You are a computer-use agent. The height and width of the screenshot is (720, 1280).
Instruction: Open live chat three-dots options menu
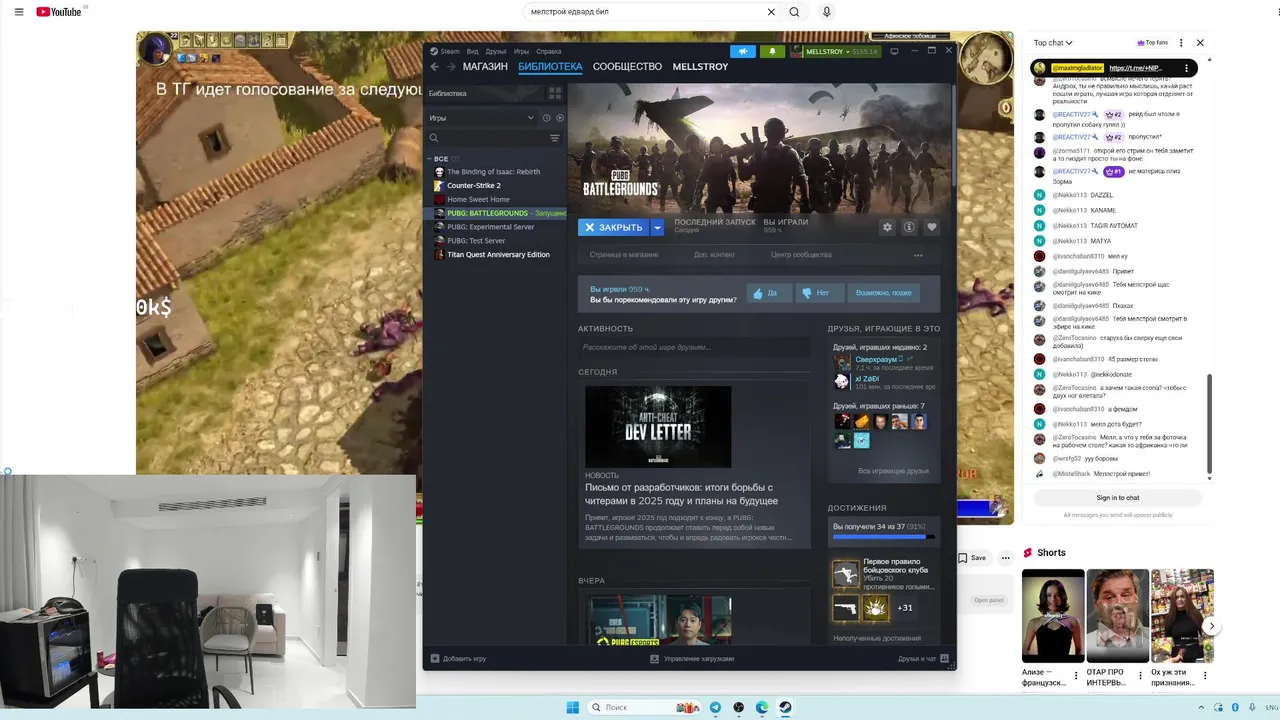[1181, 43]
